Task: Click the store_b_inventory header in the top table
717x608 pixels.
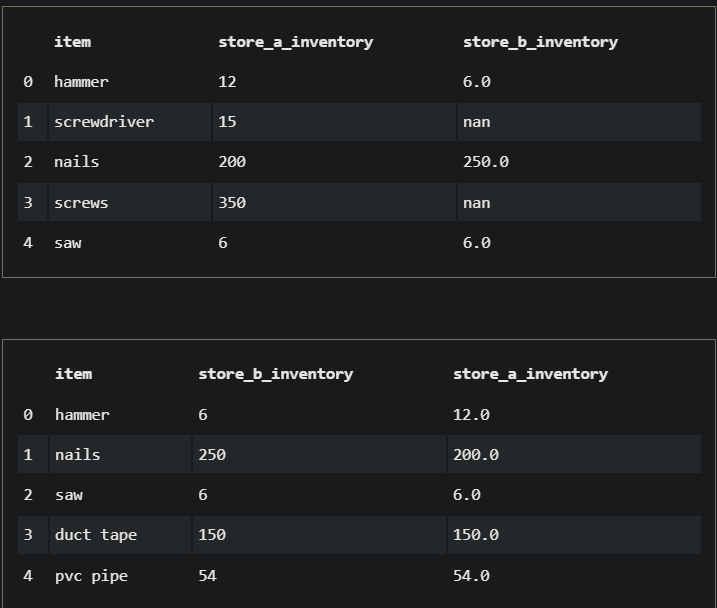Action: [x=540, y=42]
